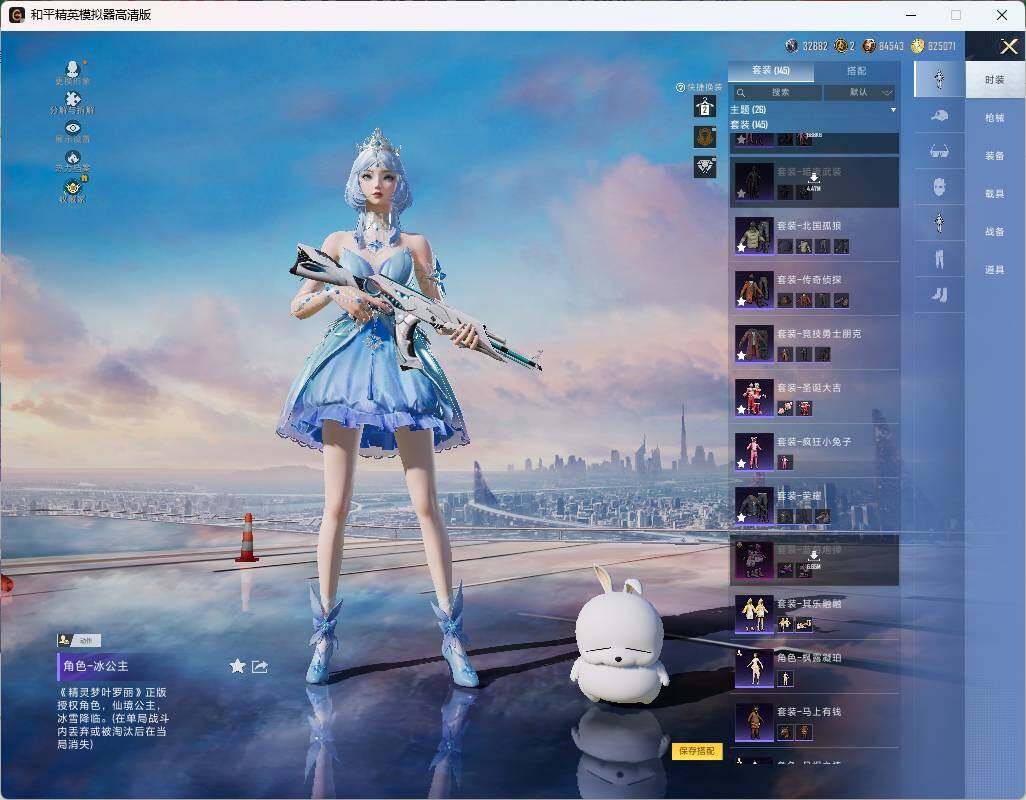Viewport: 1026px width, 800px height.
Task: Select the cap headwear category icon
Action: (x=939, y=116)
